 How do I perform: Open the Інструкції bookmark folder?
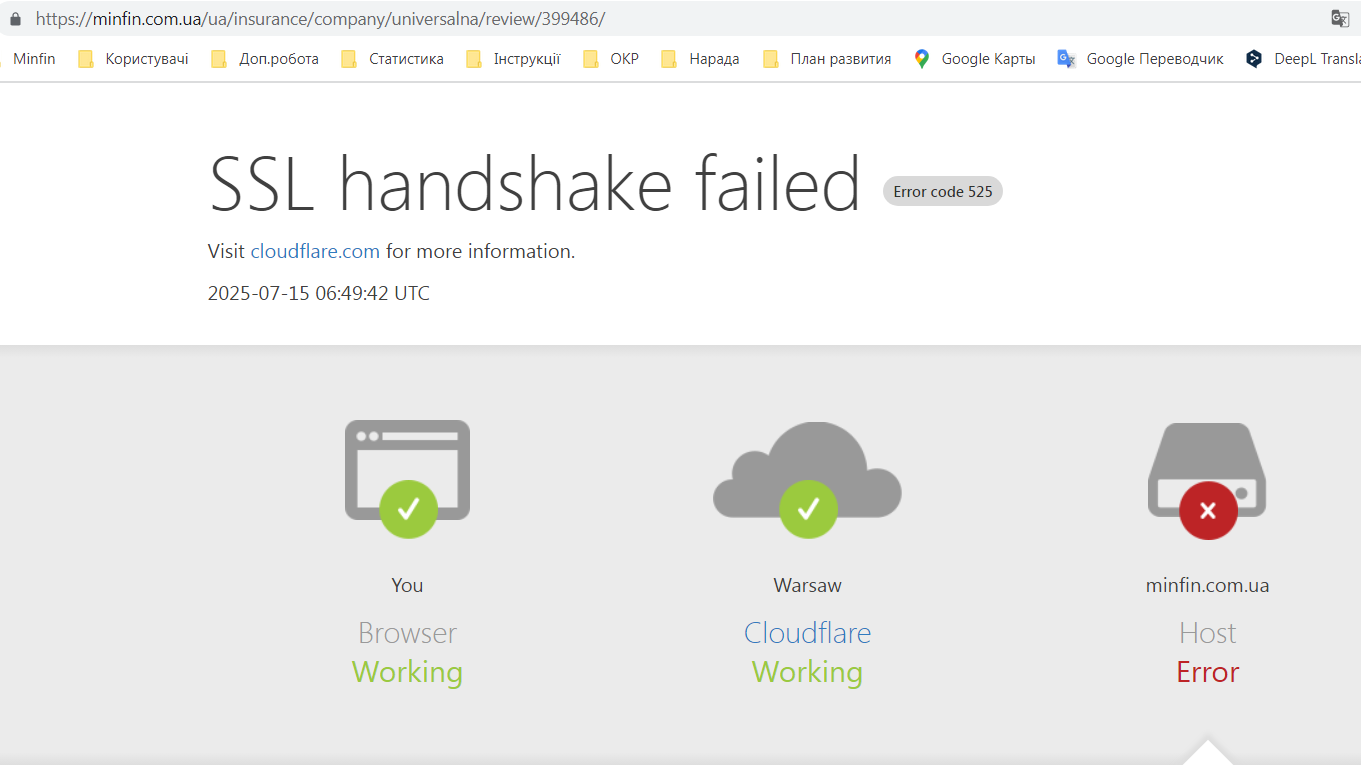point(513,59)
